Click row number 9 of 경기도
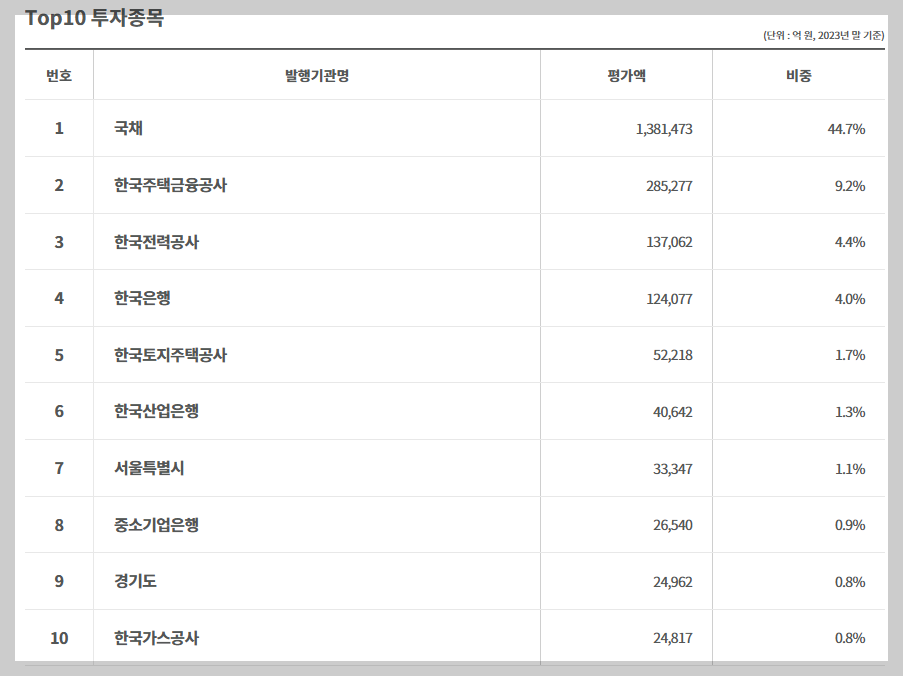The image size is (903, 676). 59,581
